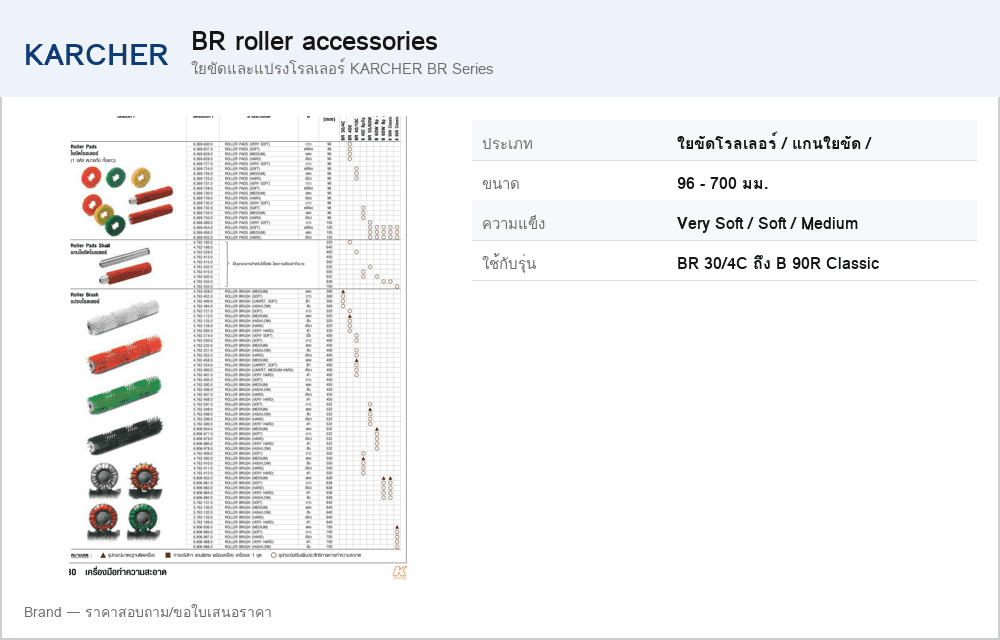Click the KARCHER brand logo
The width and height of the screenshot is (1000, 640).
tap(96, 55)
